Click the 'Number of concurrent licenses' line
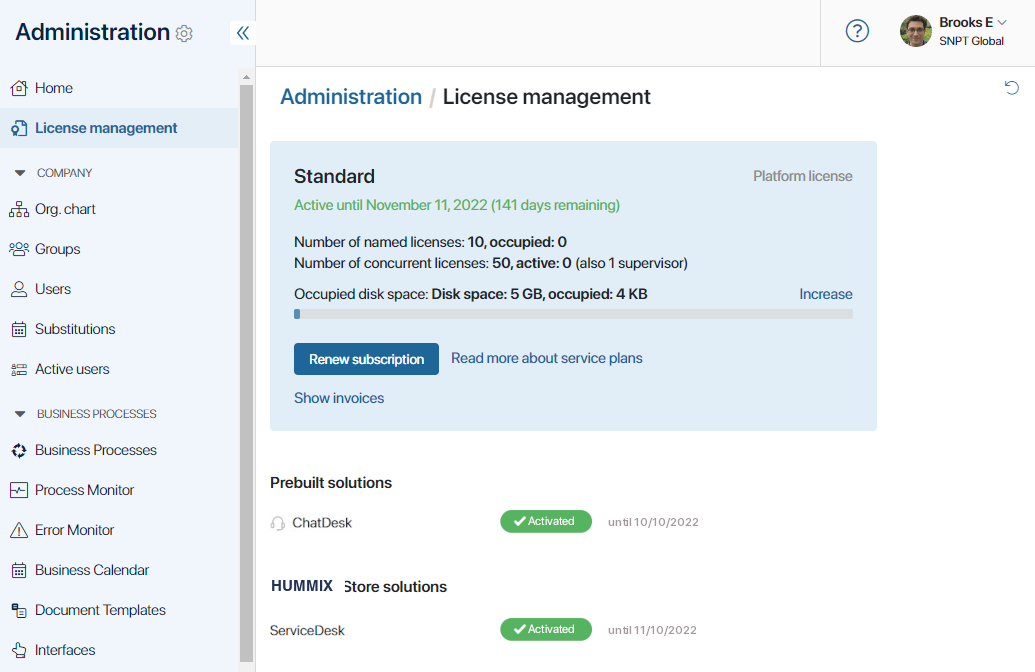Screen dimensions: 1035x672 coord(491,263)
